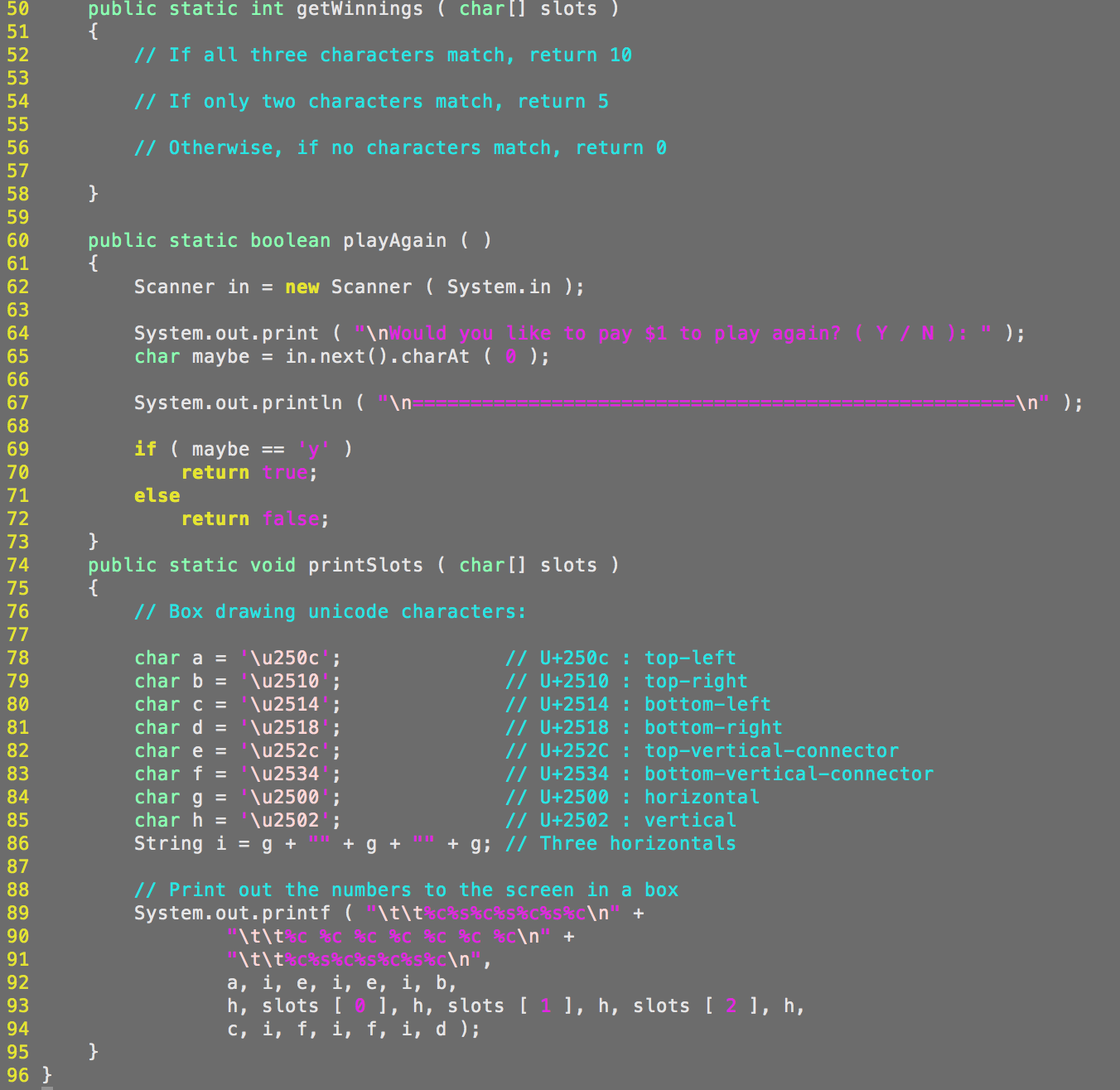Select the getWinnings method name
1120x1090 pixels.
(360, 9)
